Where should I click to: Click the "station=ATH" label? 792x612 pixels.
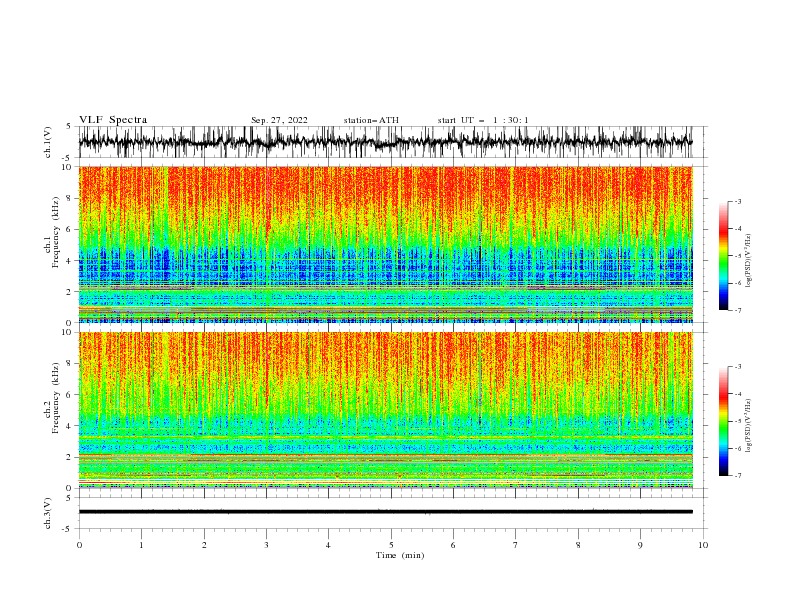point(371,120)
